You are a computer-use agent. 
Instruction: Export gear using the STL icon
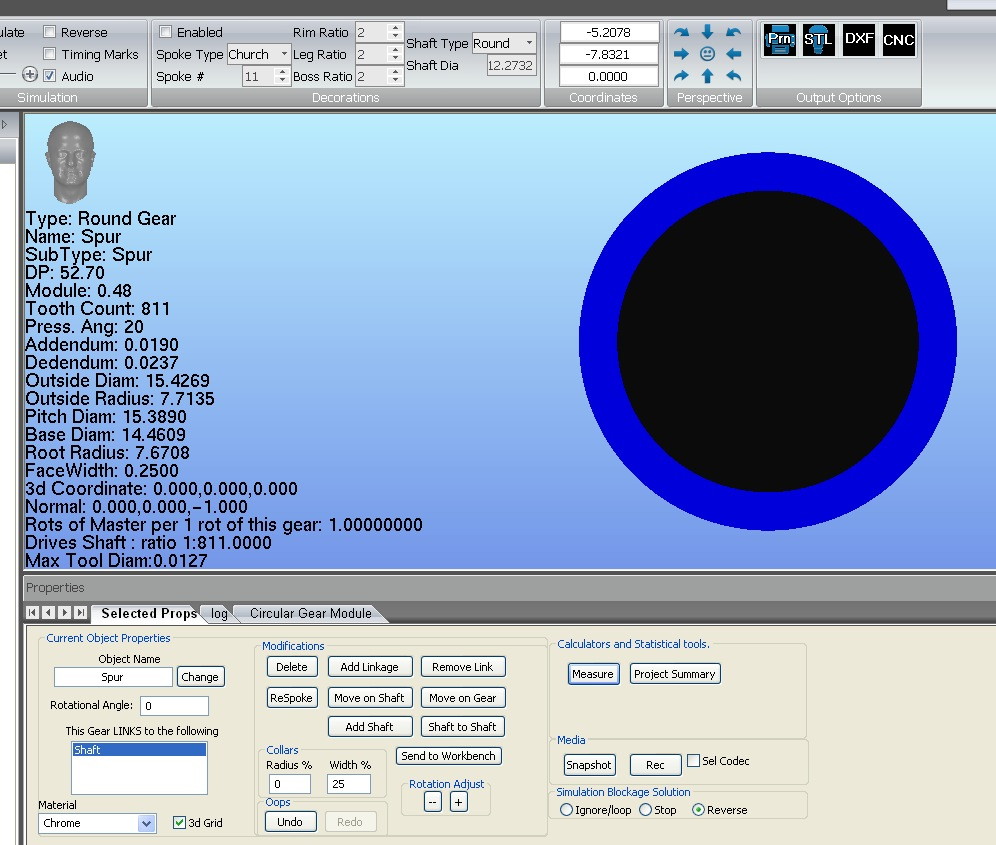pyautogui.click(x=819, y=40)
